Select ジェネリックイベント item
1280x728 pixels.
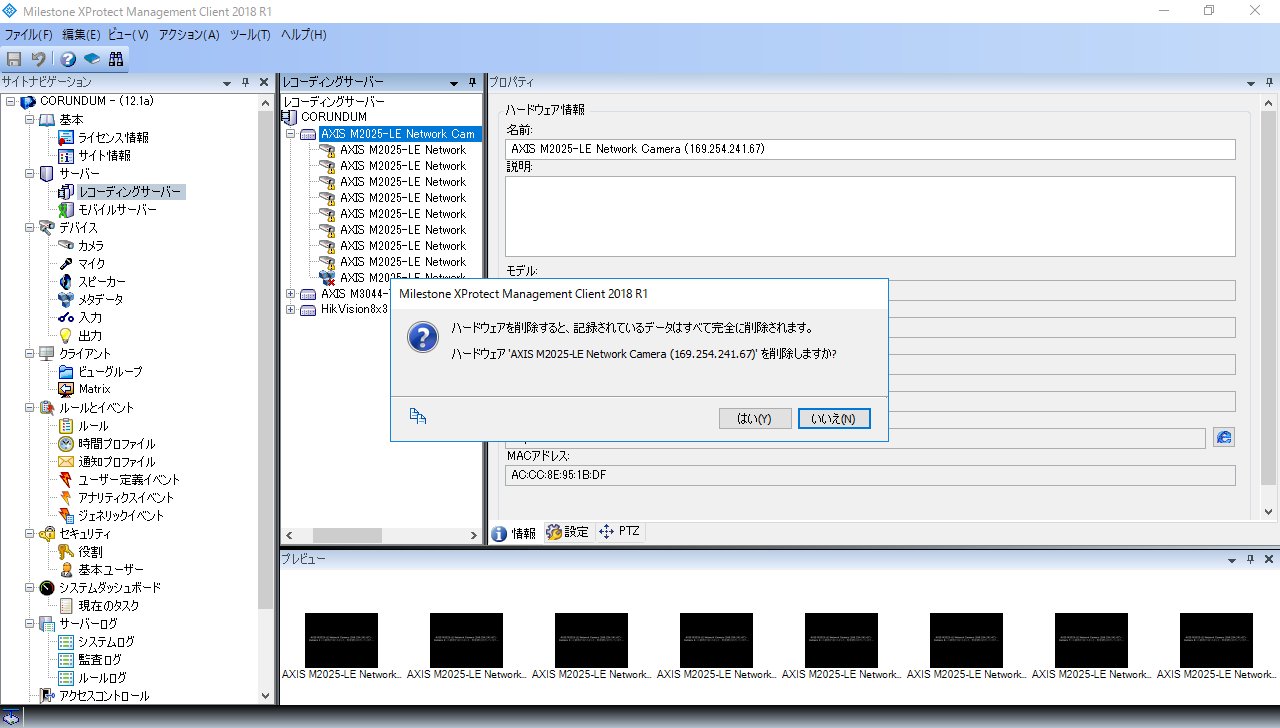(121, 516)
